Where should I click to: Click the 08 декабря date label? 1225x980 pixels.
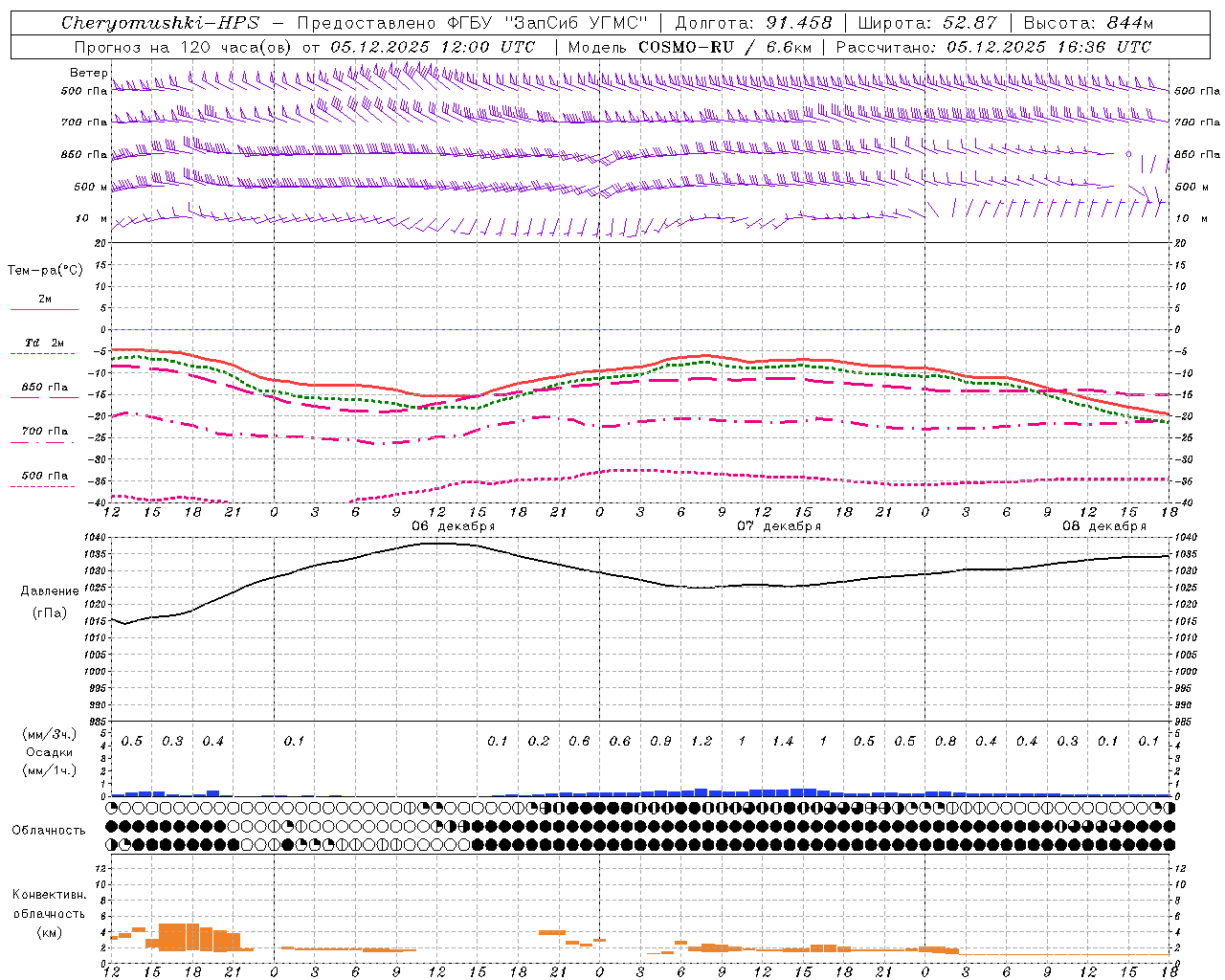click(1104, 526)
